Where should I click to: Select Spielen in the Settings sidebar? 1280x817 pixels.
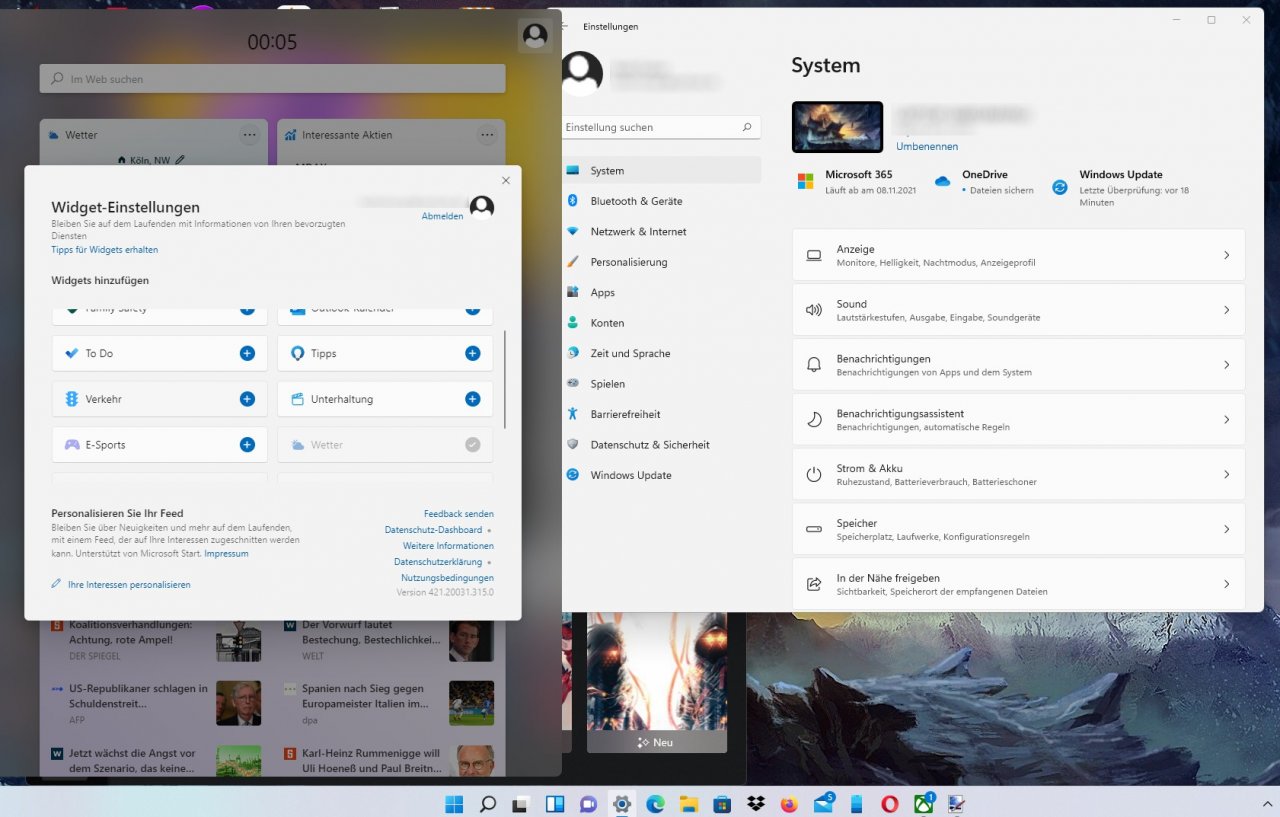[661, 384]
